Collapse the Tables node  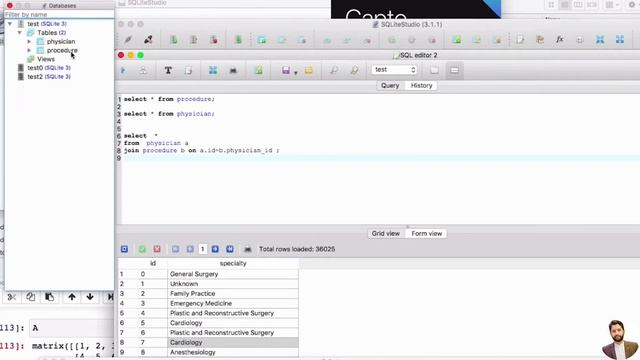coord(19,33)
